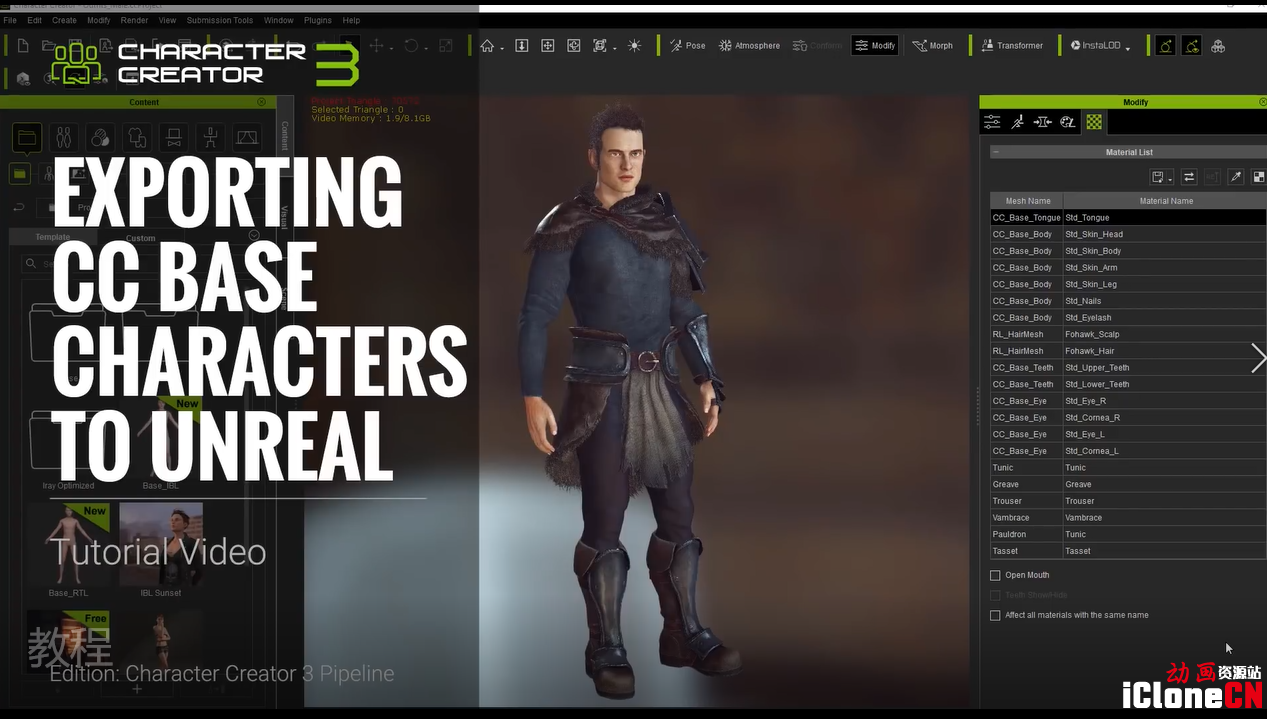Click the three-cubes icon in toolbar
Screen dimensions: 1267x719
(1218, 46)
